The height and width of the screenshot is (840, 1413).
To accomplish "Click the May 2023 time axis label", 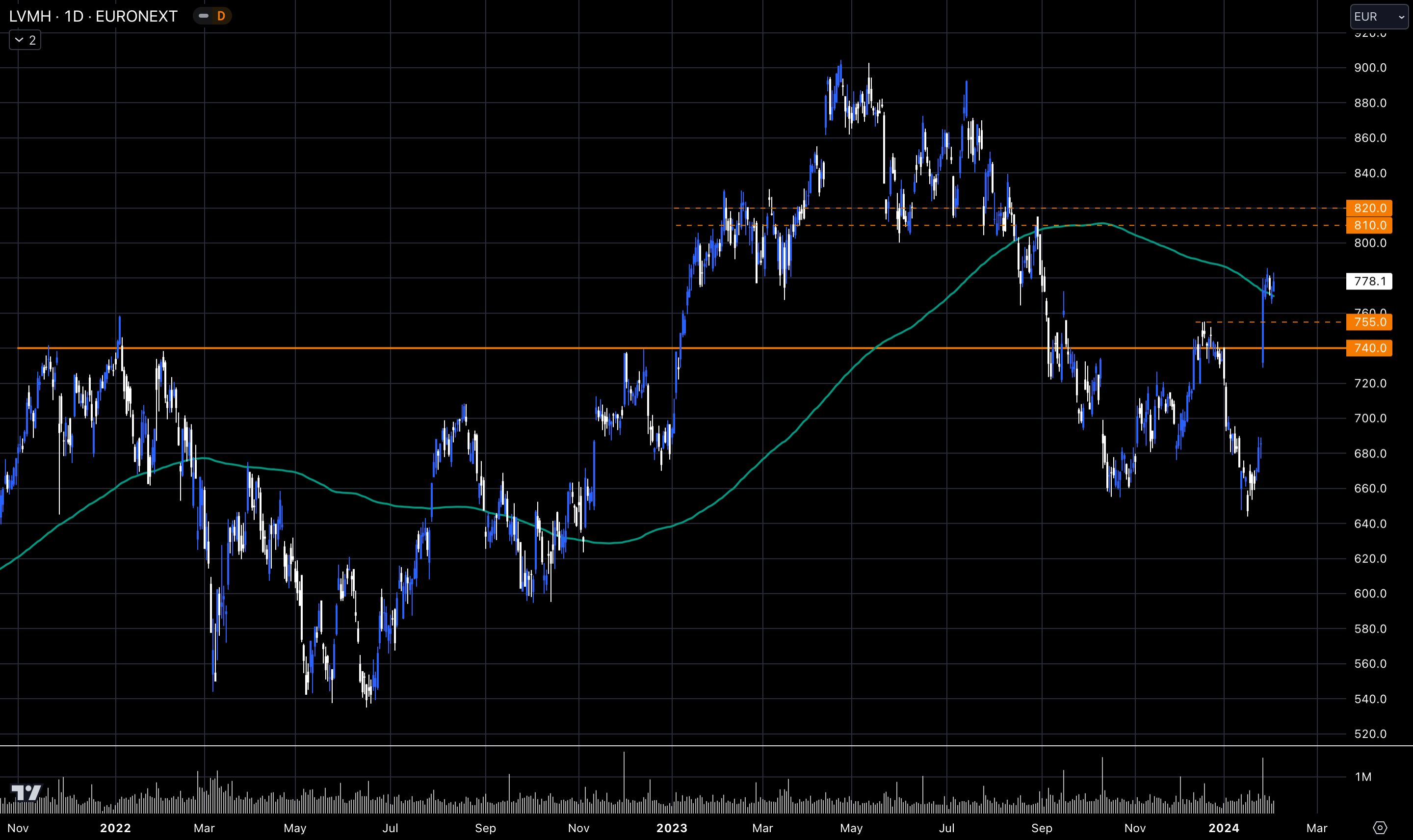I will (x=851, y=828).
